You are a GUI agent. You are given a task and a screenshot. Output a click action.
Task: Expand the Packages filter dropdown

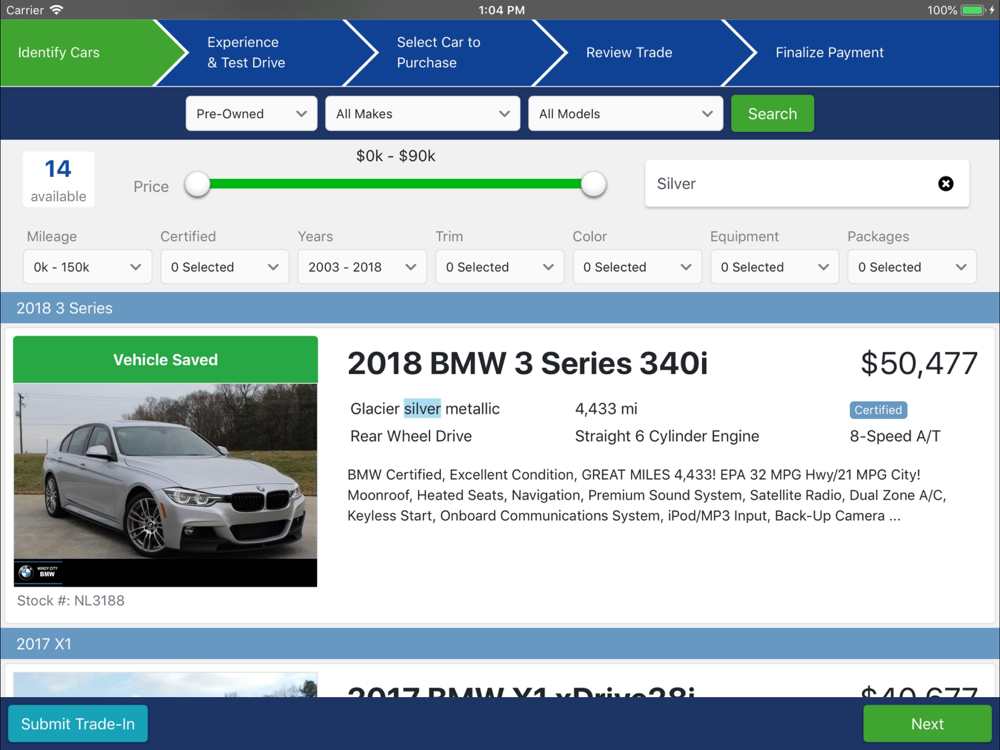(x=912, y=267)
